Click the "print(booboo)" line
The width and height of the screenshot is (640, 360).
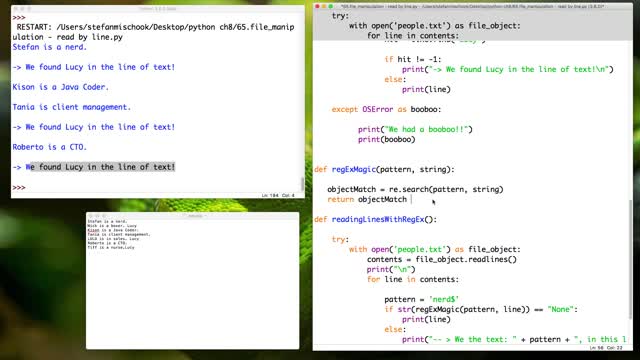click(387, 139)
